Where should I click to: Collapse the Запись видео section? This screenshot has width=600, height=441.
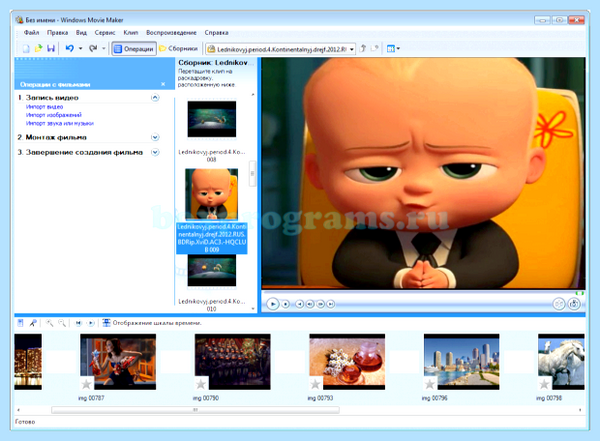tap(155, 98)
